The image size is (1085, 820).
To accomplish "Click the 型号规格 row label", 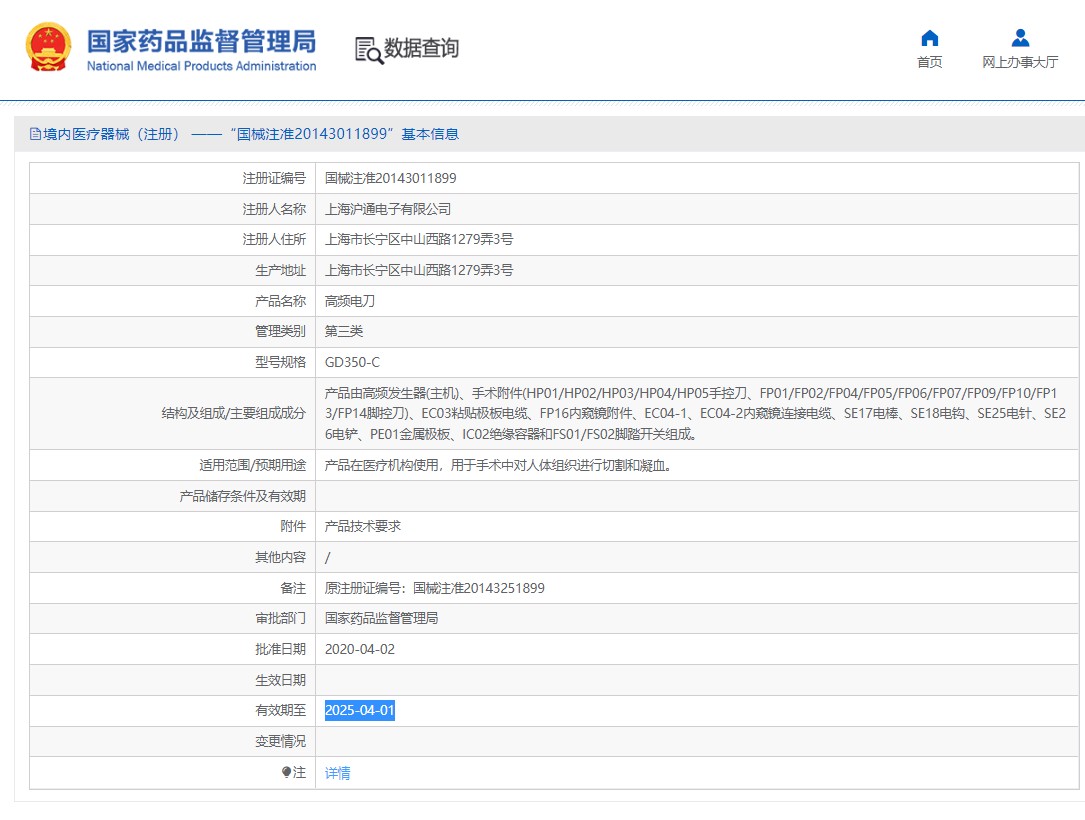I will point(280,363).
